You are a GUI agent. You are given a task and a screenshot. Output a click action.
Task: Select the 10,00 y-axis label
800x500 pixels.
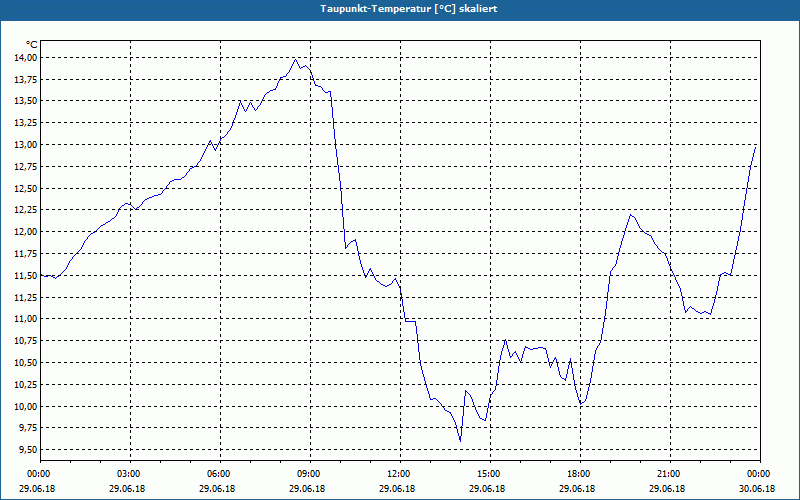tap(26, 407)
